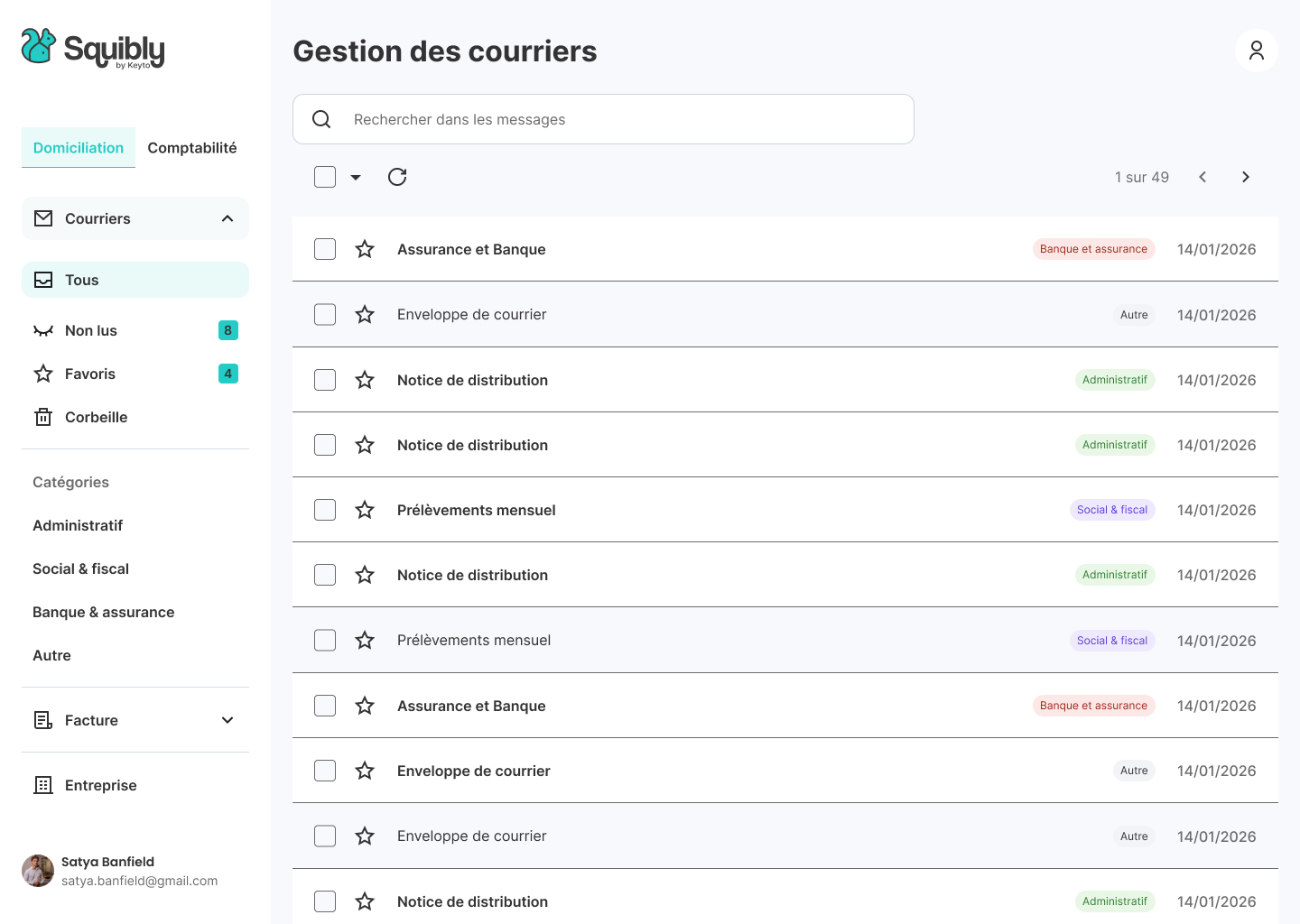
Task: Click the search magnifier icon
Action: (x=321, y=118)
